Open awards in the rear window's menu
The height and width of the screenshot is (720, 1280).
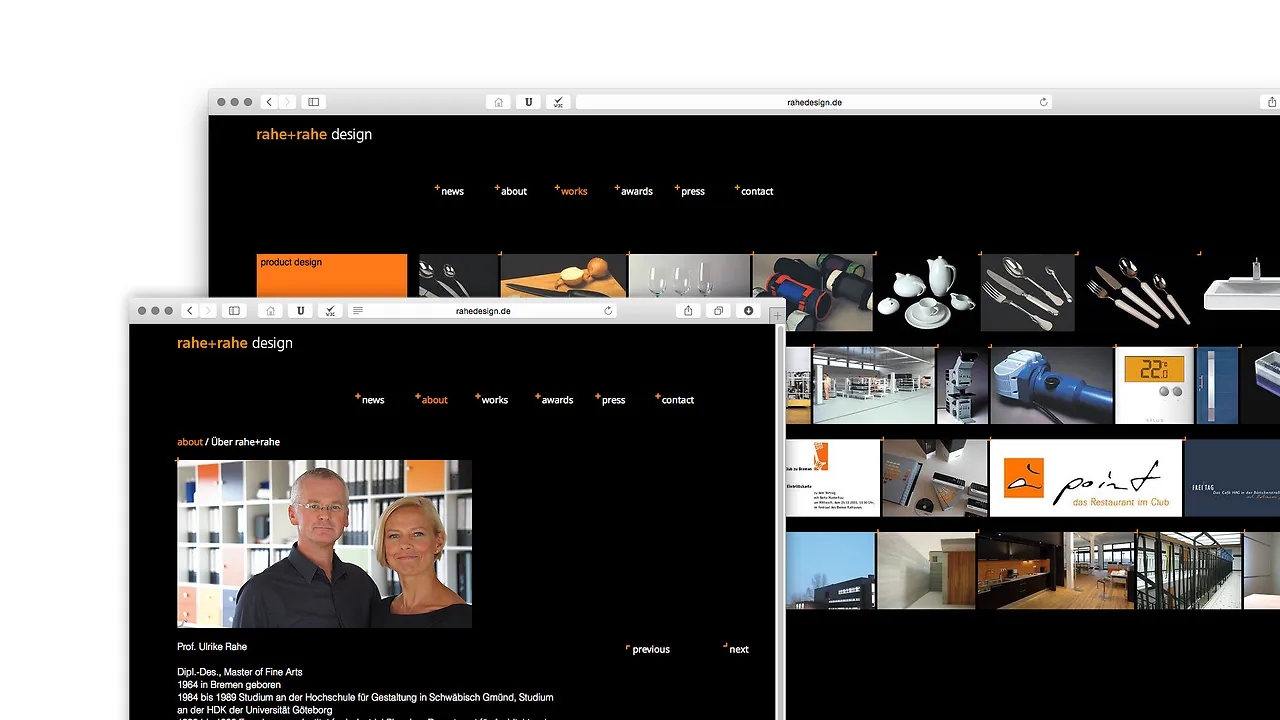[x=634, y=190]
